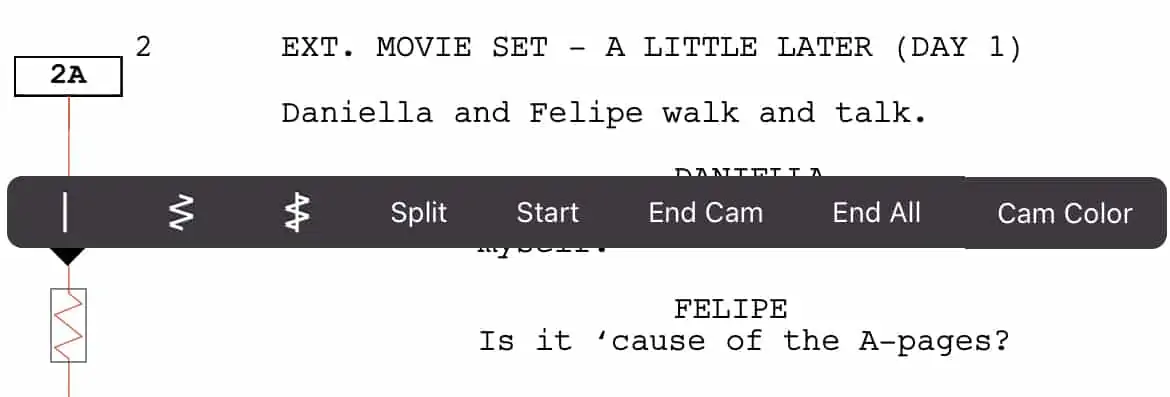Select the EXT. MOVIE SET scene heading
1170x397 pixels.
click(x=651, y=48)
